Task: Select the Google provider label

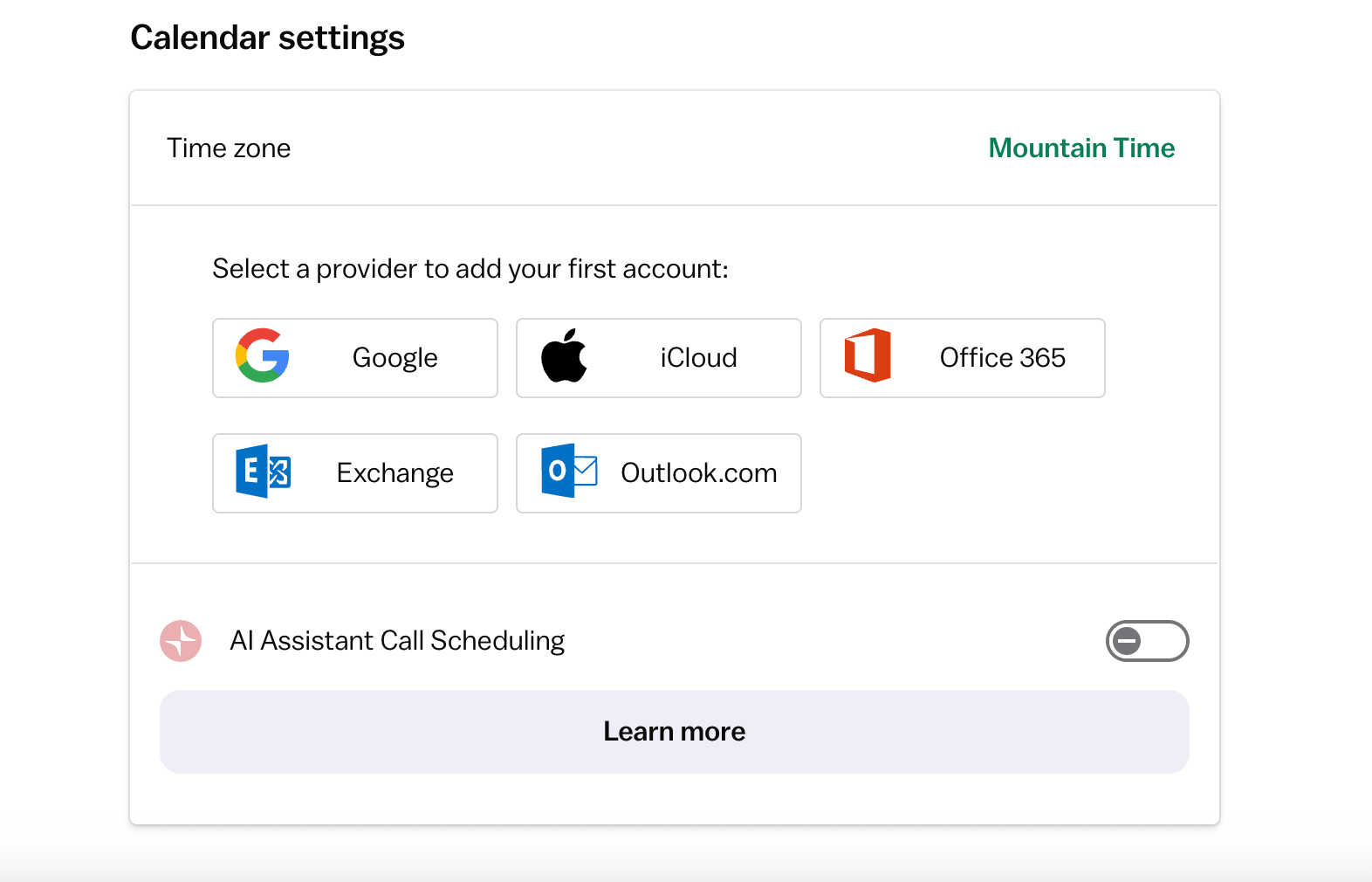Action: [394, 358]
